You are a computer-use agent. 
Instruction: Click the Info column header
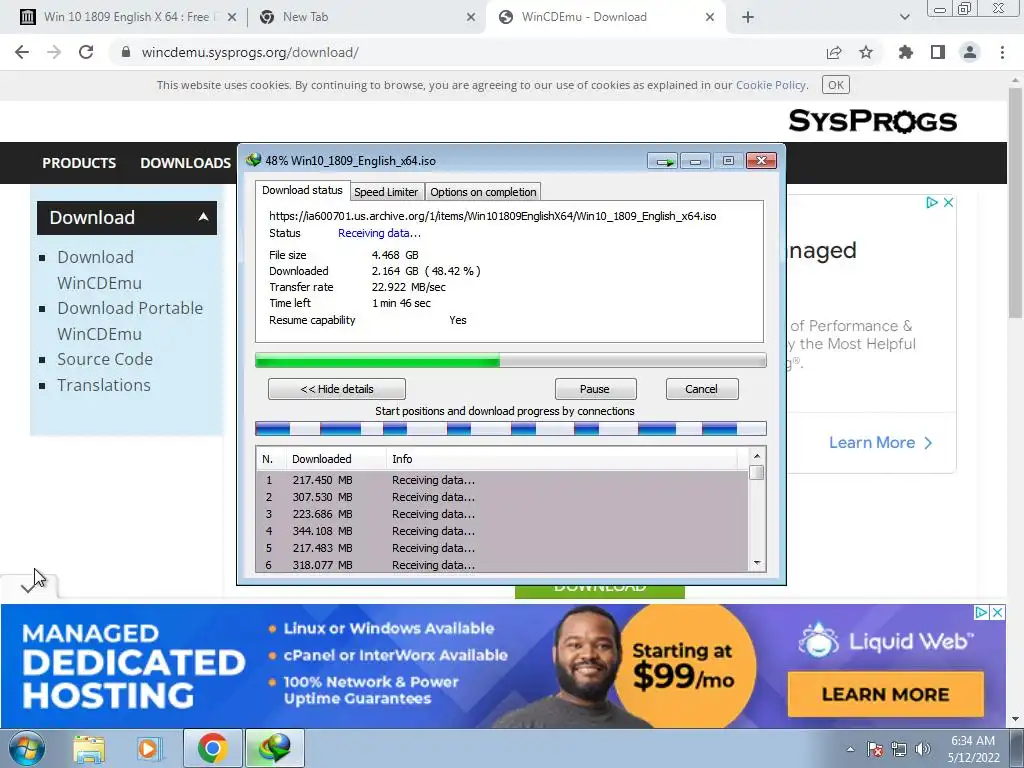[562, 459]
